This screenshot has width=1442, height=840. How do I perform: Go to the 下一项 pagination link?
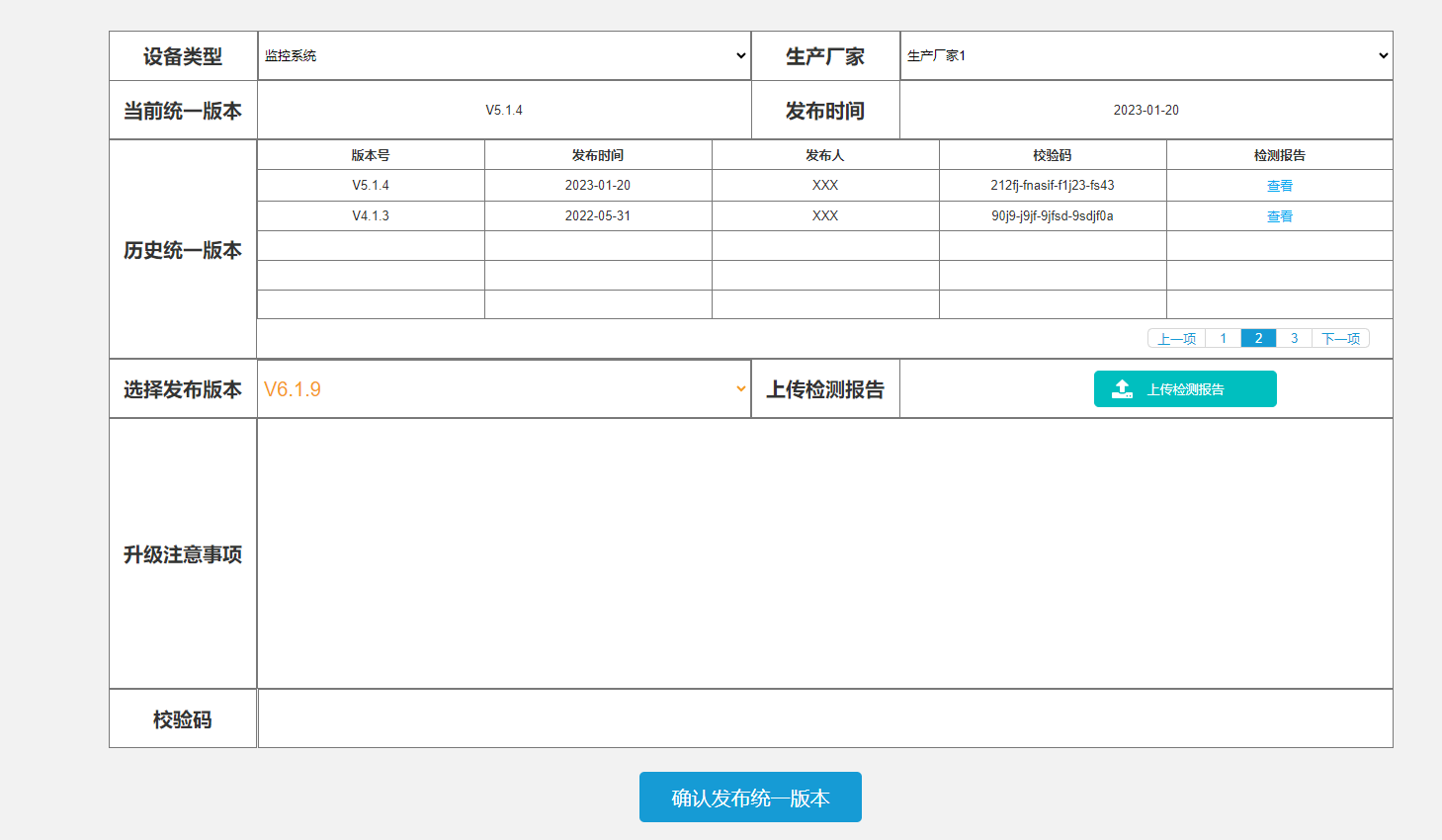point(1341,339)
